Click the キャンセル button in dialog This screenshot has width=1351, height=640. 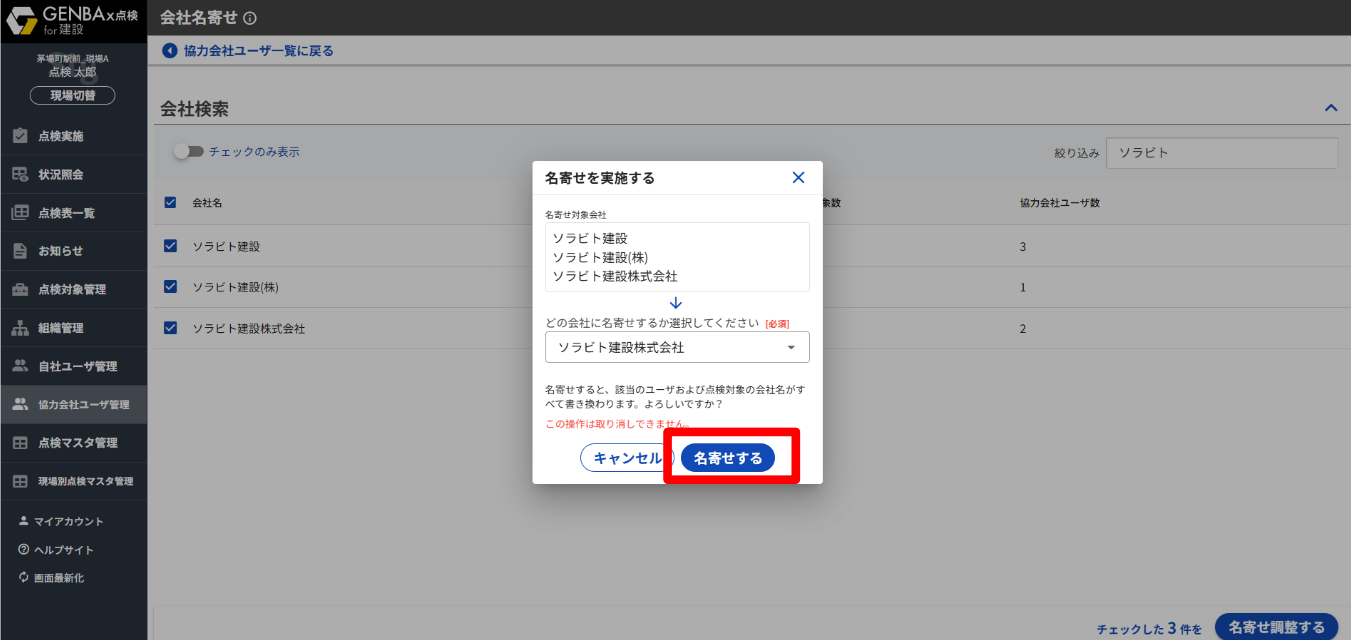627,458
